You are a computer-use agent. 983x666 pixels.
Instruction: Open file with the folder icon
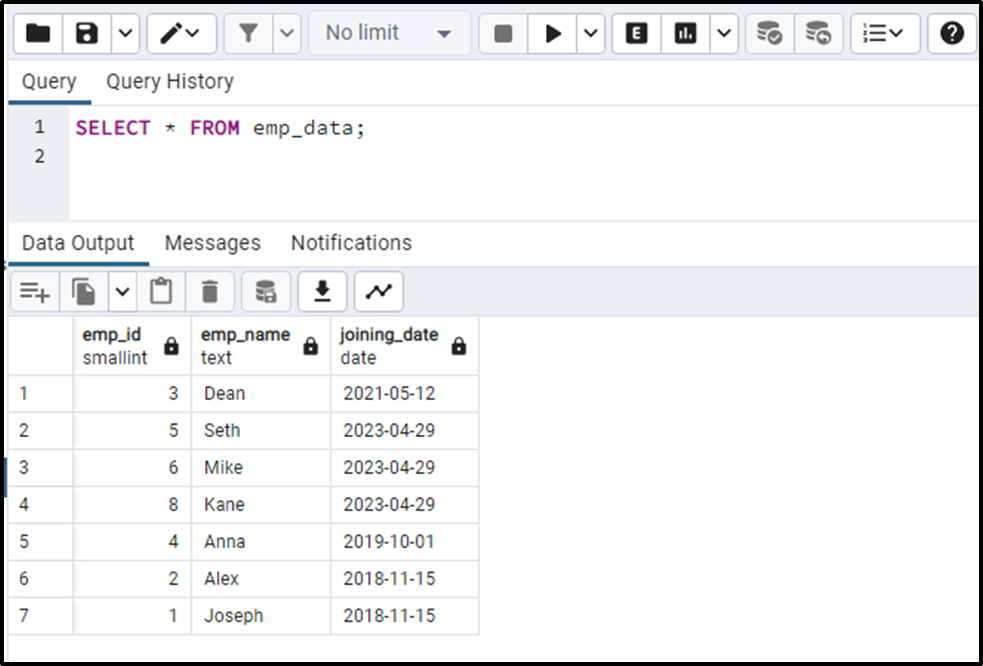pyautogui.click(x=38, y=33)
